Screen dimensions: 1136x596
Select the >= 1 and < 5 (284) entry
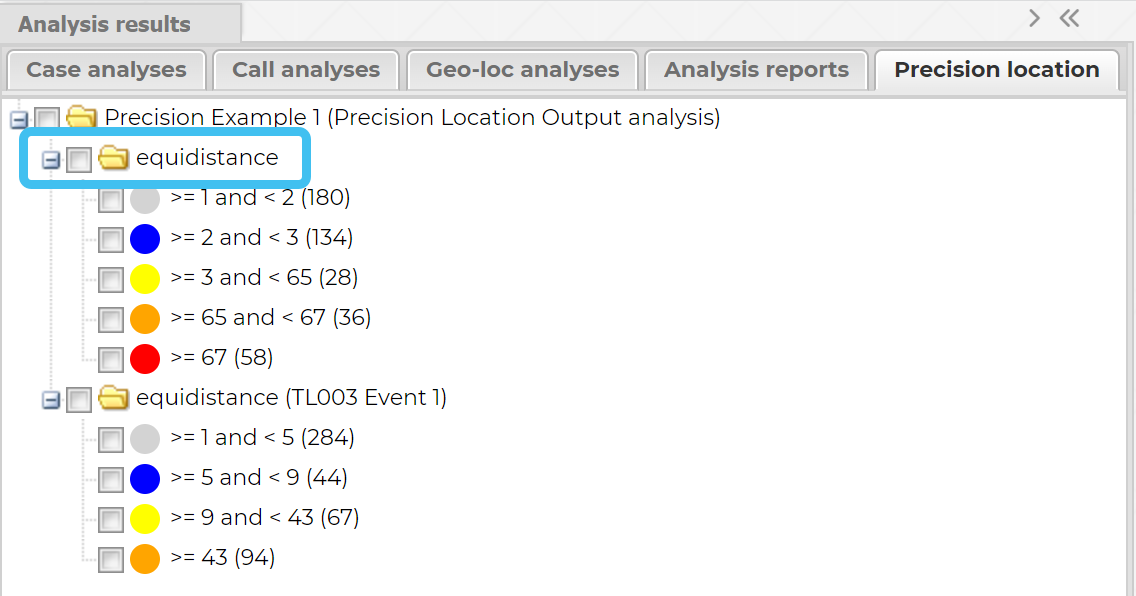(262, 437)
